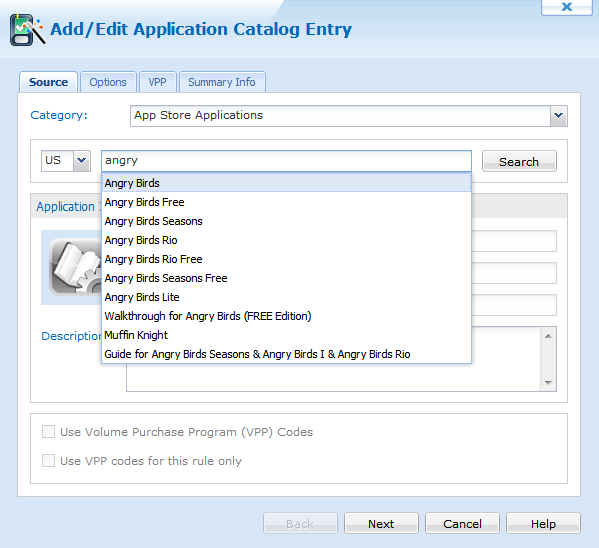Open Help for this dialog
Image resolution: width=599 pixels, height=548 pixels.
point(543,523)
